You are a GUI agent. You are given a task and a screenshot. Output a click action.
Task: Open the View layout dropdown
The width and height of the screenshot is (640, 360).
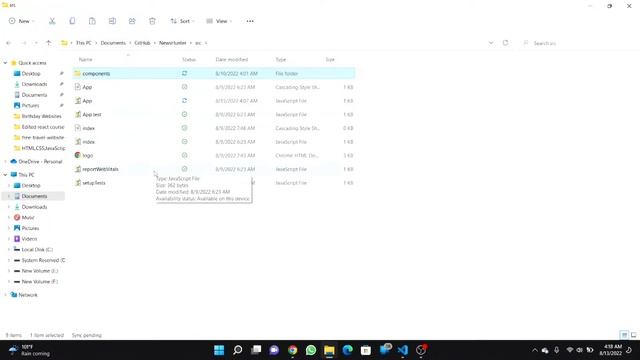coord(219,21)
